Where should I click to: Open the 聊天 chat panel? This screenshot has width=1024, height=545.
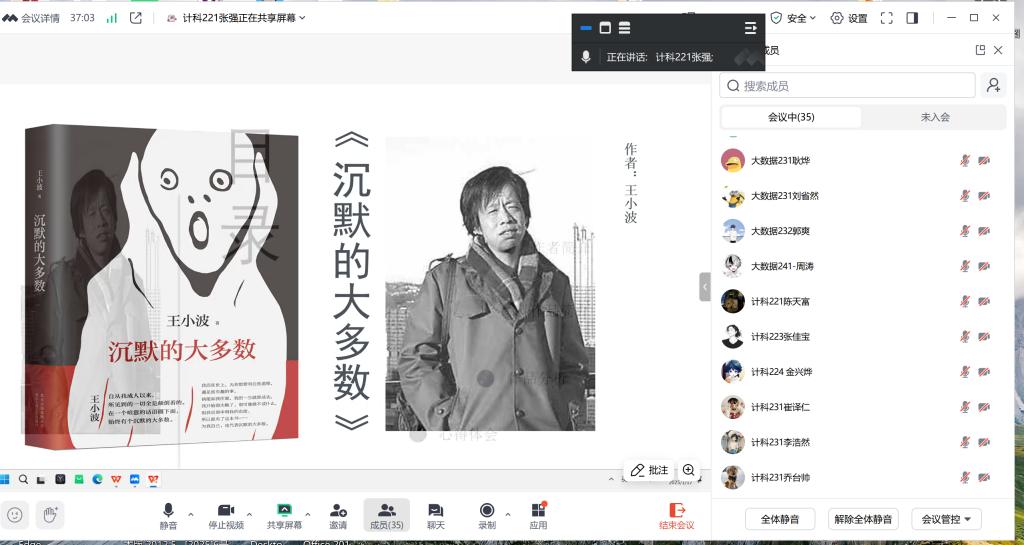435,511
